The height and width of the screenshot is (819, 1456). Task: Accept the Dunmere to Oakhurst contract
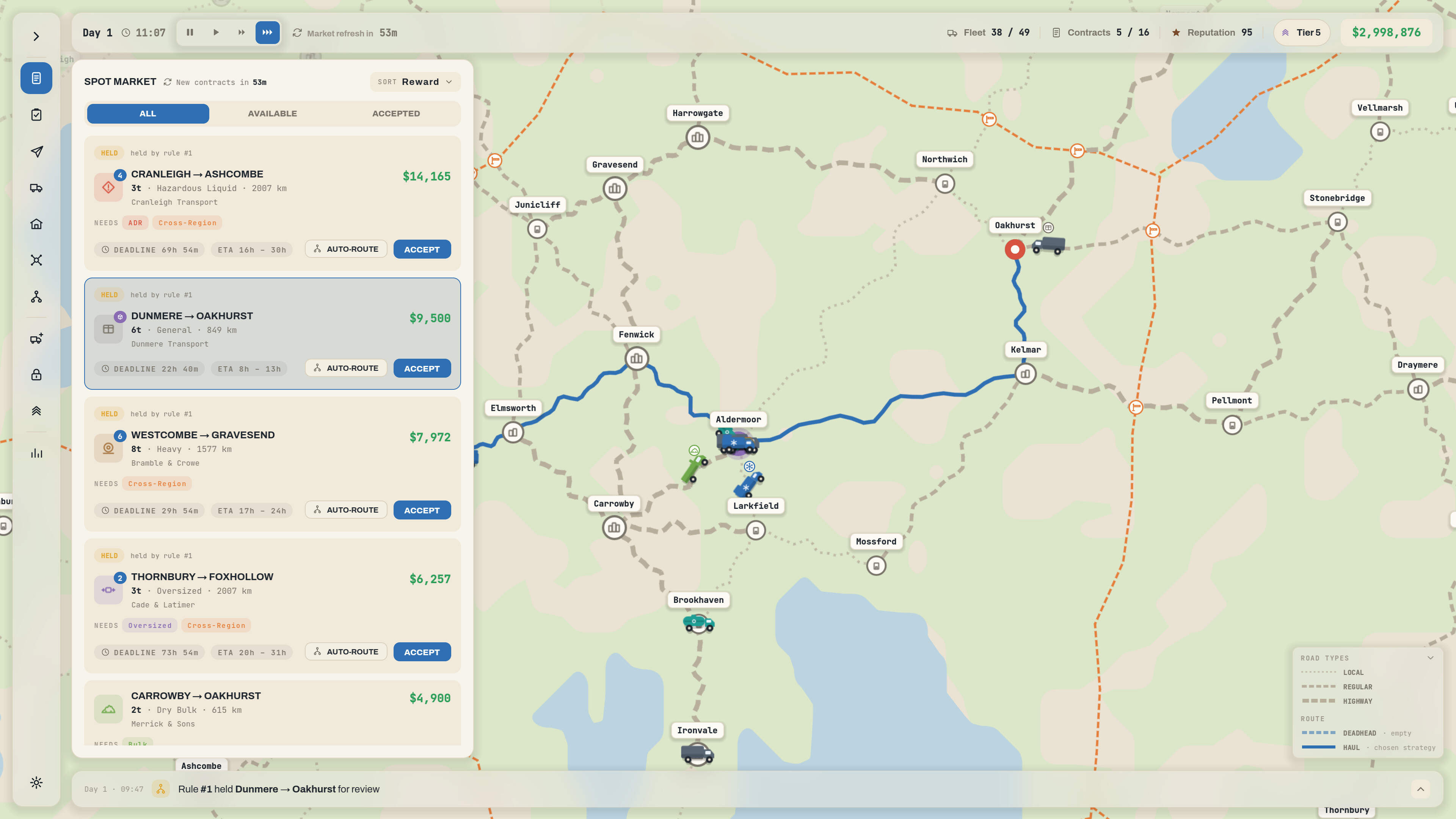click(422, 369)
